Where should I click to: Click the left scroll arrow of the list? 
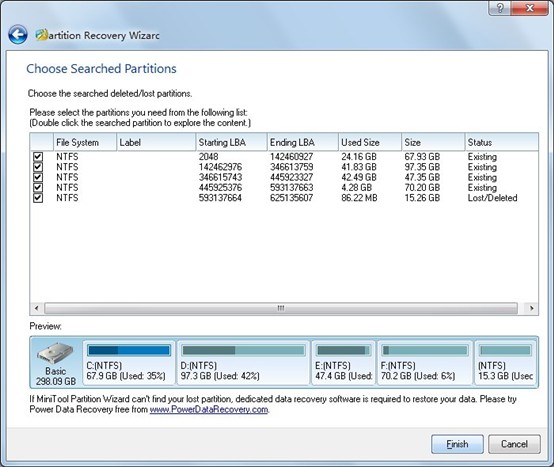(37, 308)
